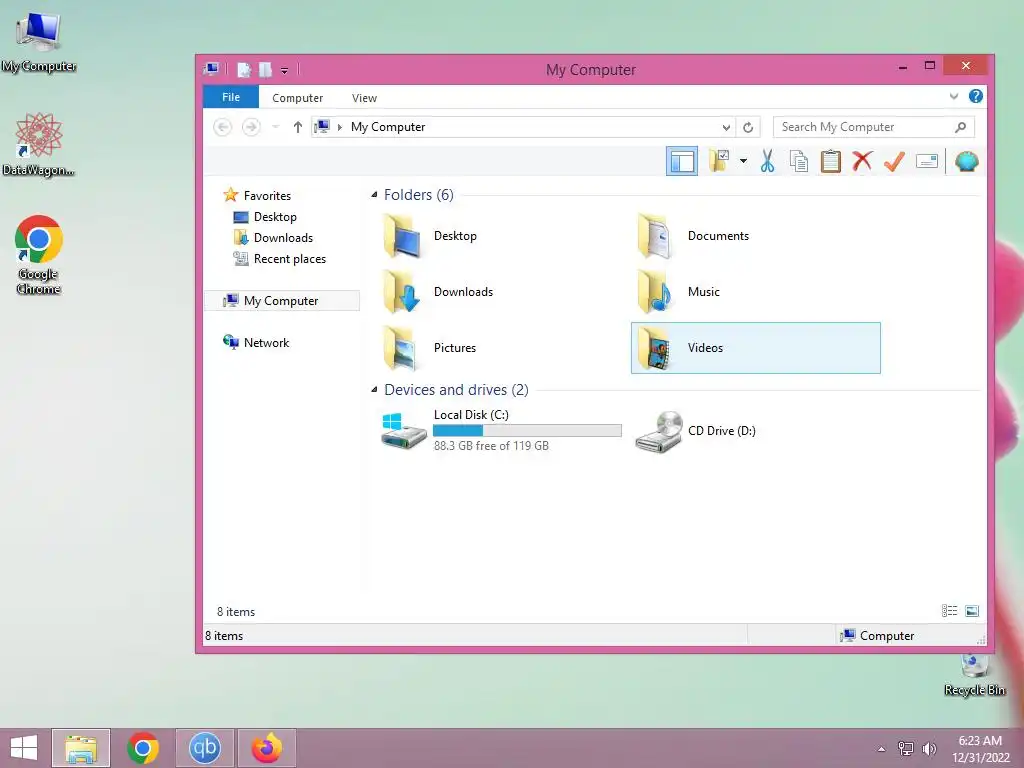Click the orange checkmark Properties icon

coord(894,161)
